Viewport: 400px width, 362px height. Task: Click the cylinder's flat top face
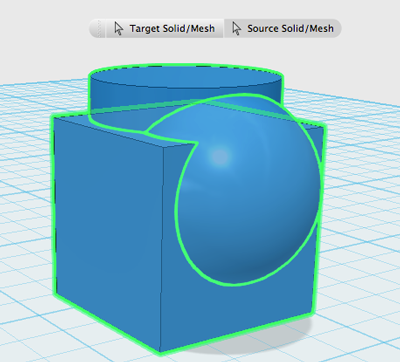[185, 77]
